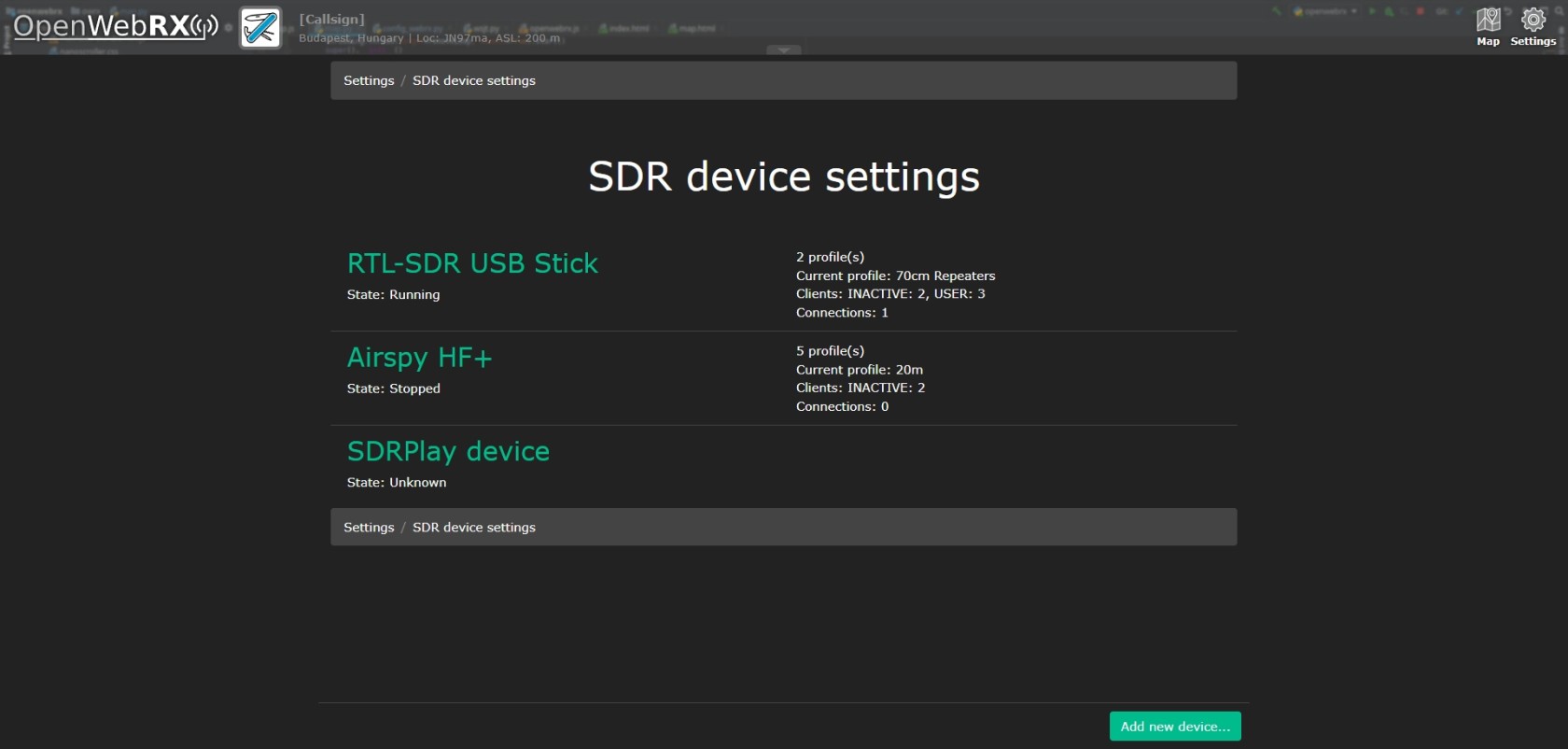
Task: Click the Airspy HF+ row's Clients line
Action: click(x=861, y=388)
